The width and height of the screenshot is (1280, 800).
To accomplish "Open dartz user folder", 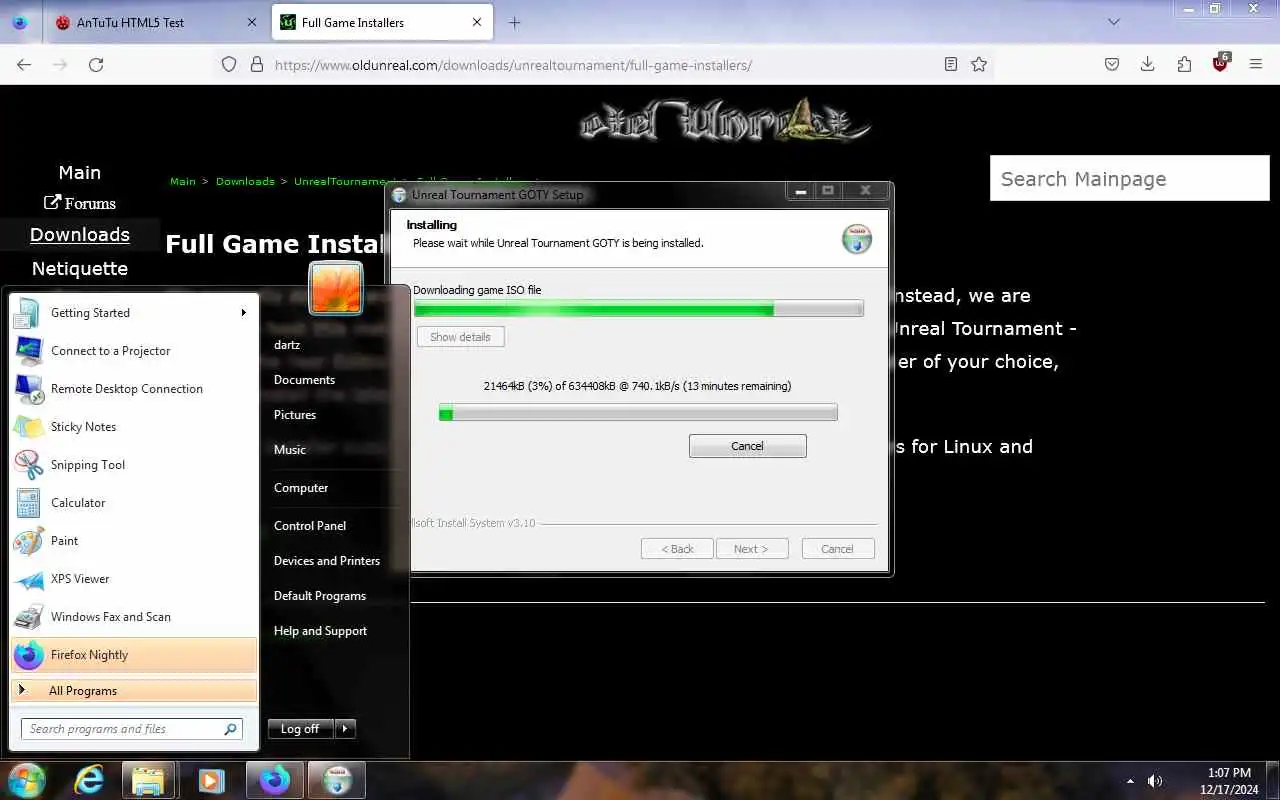I will click(287, 345).
